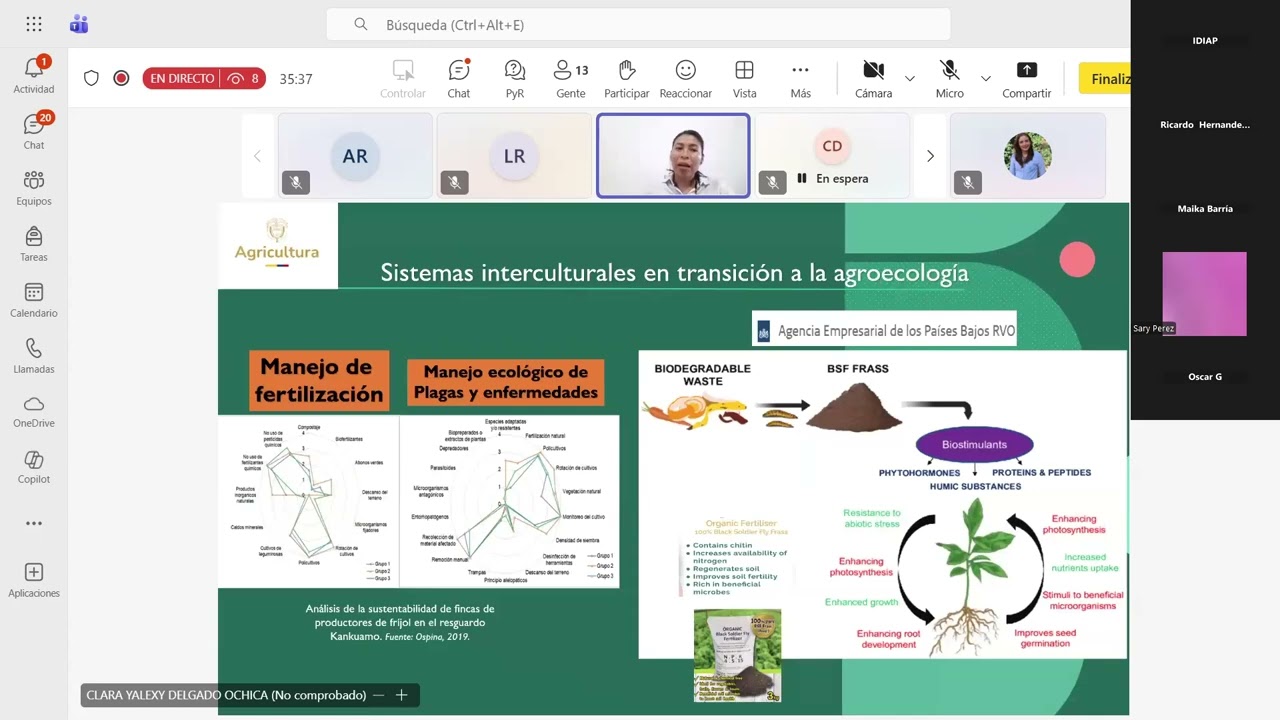Open the Calendario view
The height and width of the screenshot is (720, 1280).
click(34, 300)
